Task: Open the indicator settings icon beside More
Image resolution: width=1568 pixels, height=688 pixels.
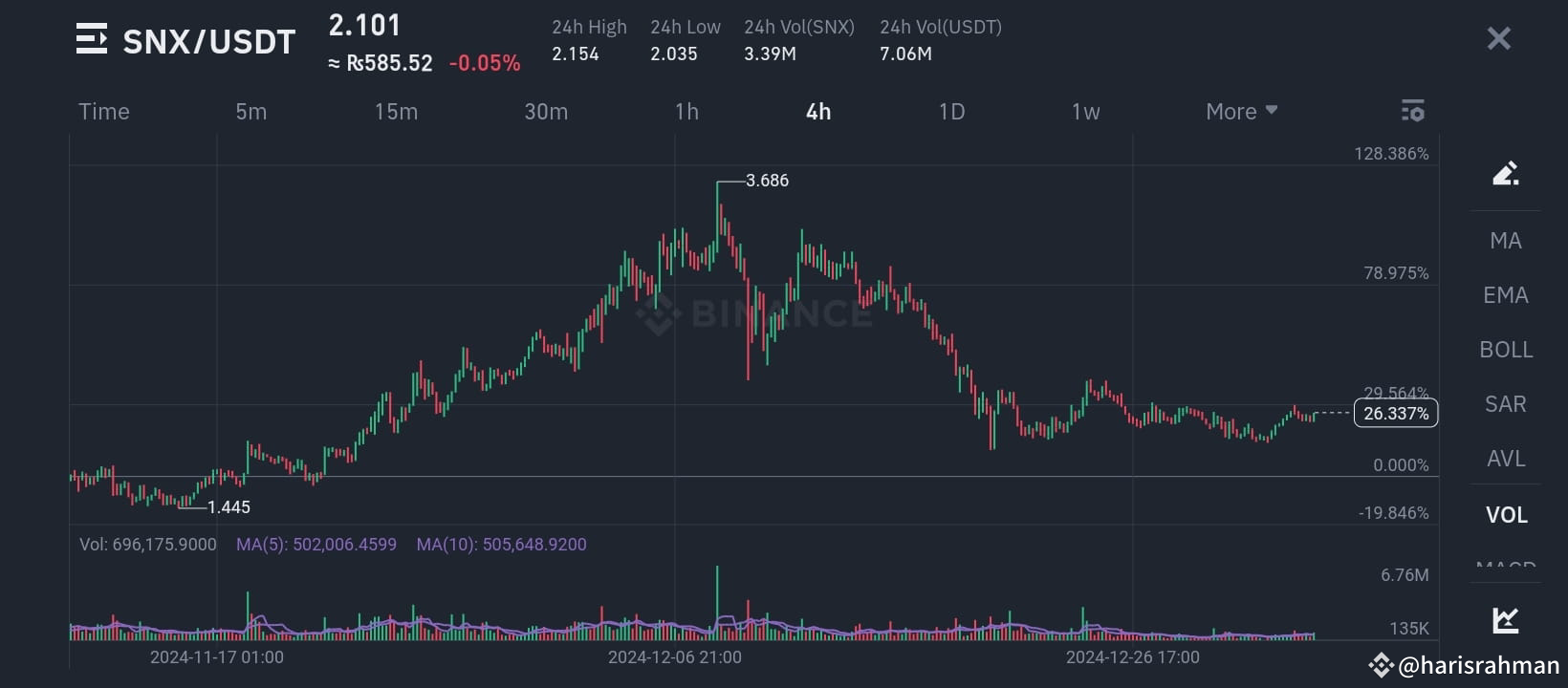Action: click(1412, 110)
